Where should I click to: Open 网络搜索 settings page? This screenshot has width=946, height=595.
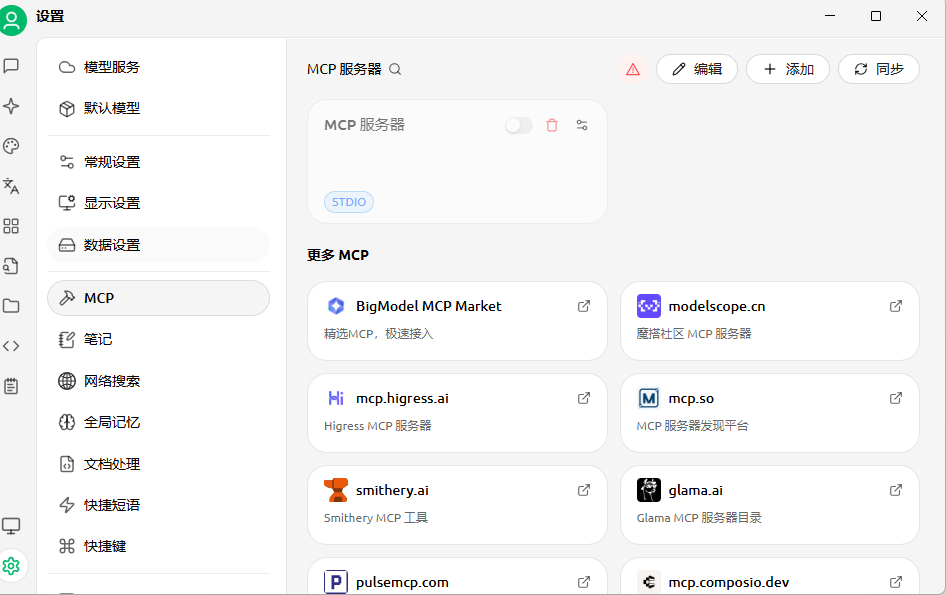tap(158, 381)
